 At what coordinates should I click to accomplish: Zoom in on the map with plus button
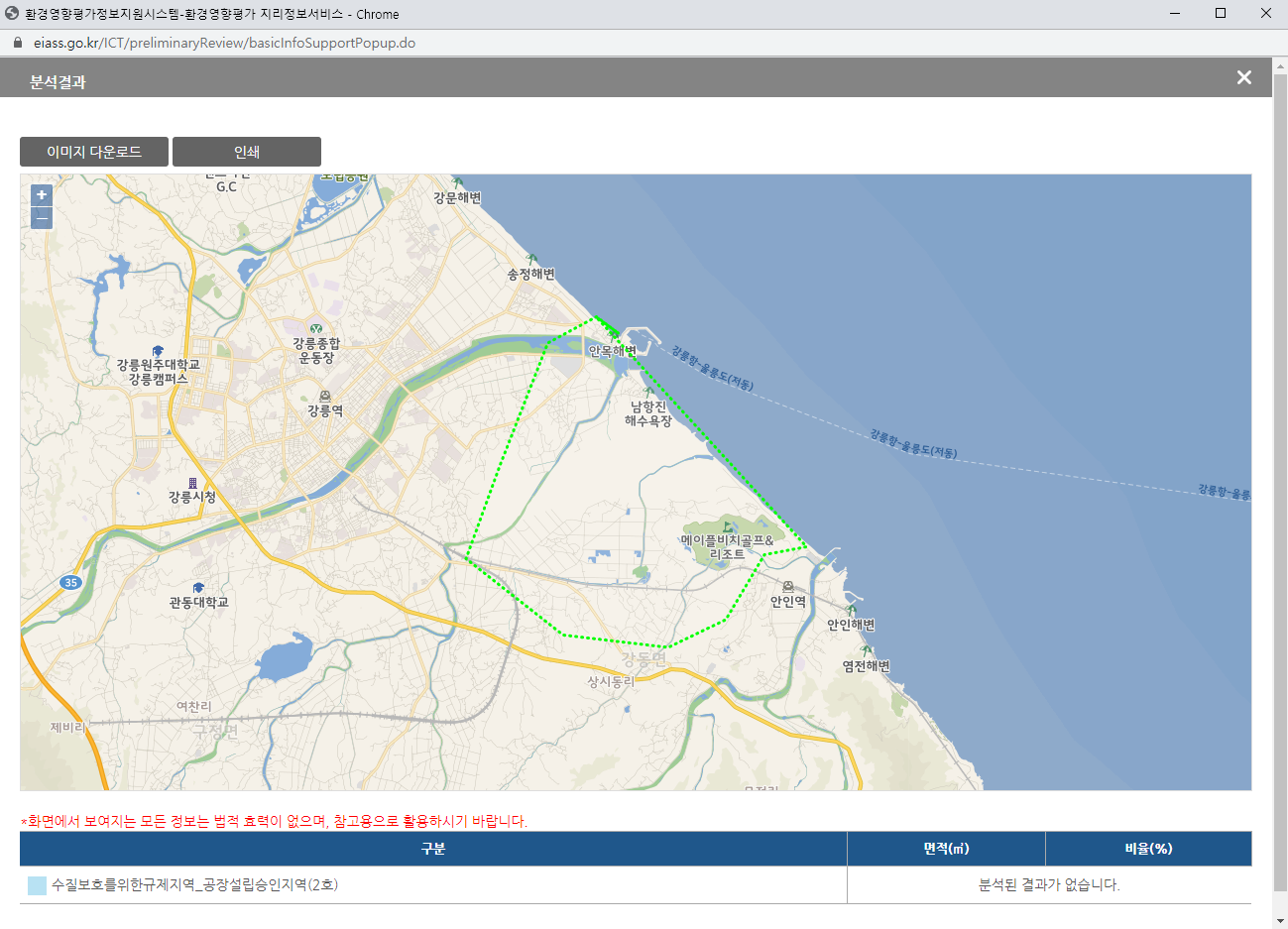pyautogui.click(x=42, y=195)
